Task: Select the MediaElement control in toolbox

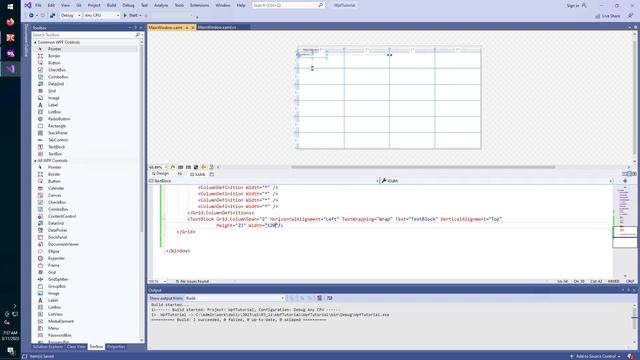Action: (61, 321)
